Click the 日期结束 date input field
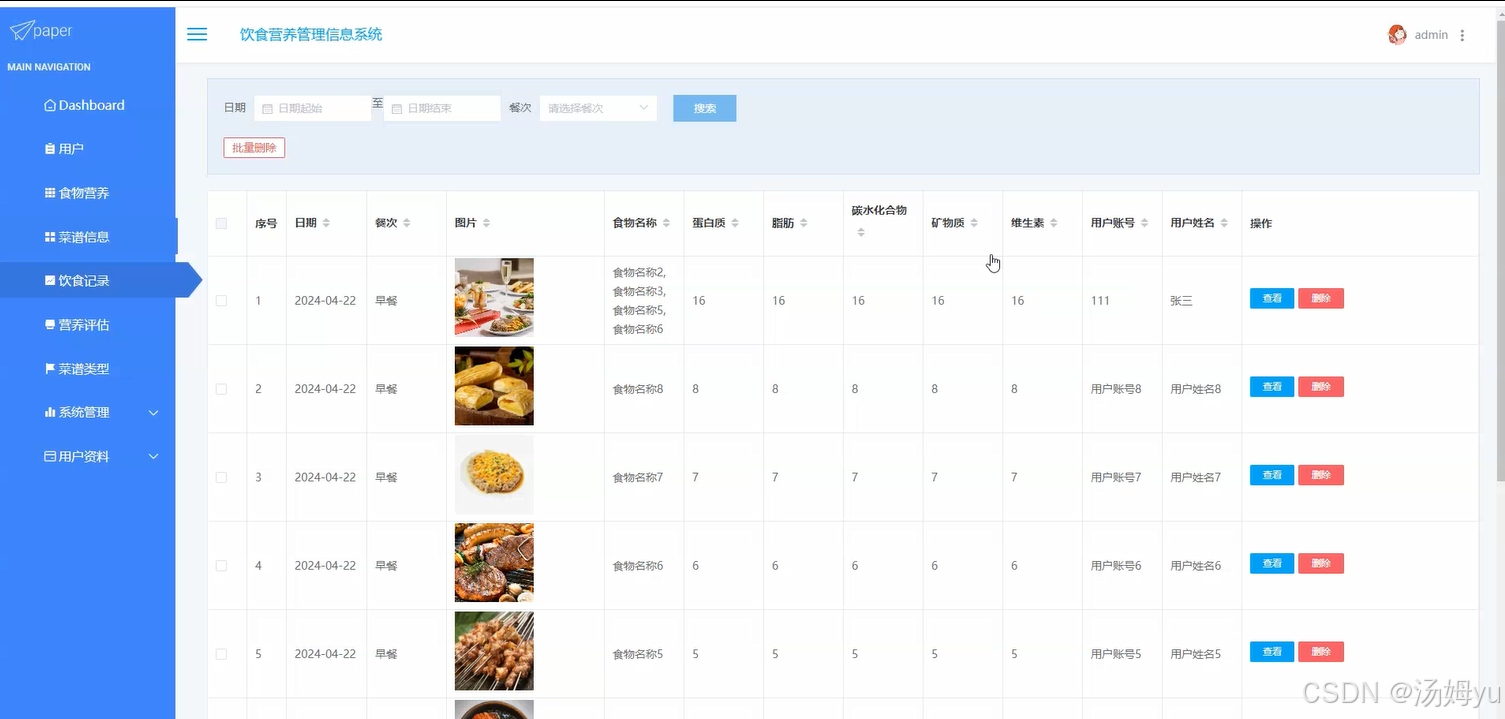1505x719 pixels. tap(442, 108)
